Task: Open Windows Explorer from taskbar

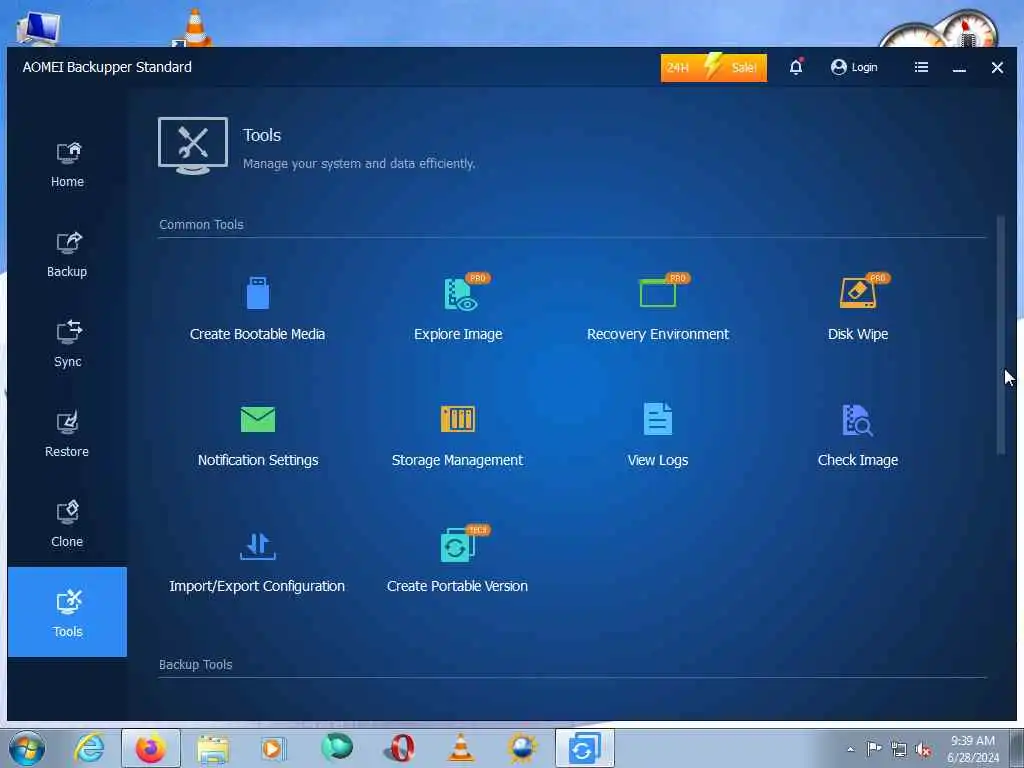Action: click(x=213, y=748)
